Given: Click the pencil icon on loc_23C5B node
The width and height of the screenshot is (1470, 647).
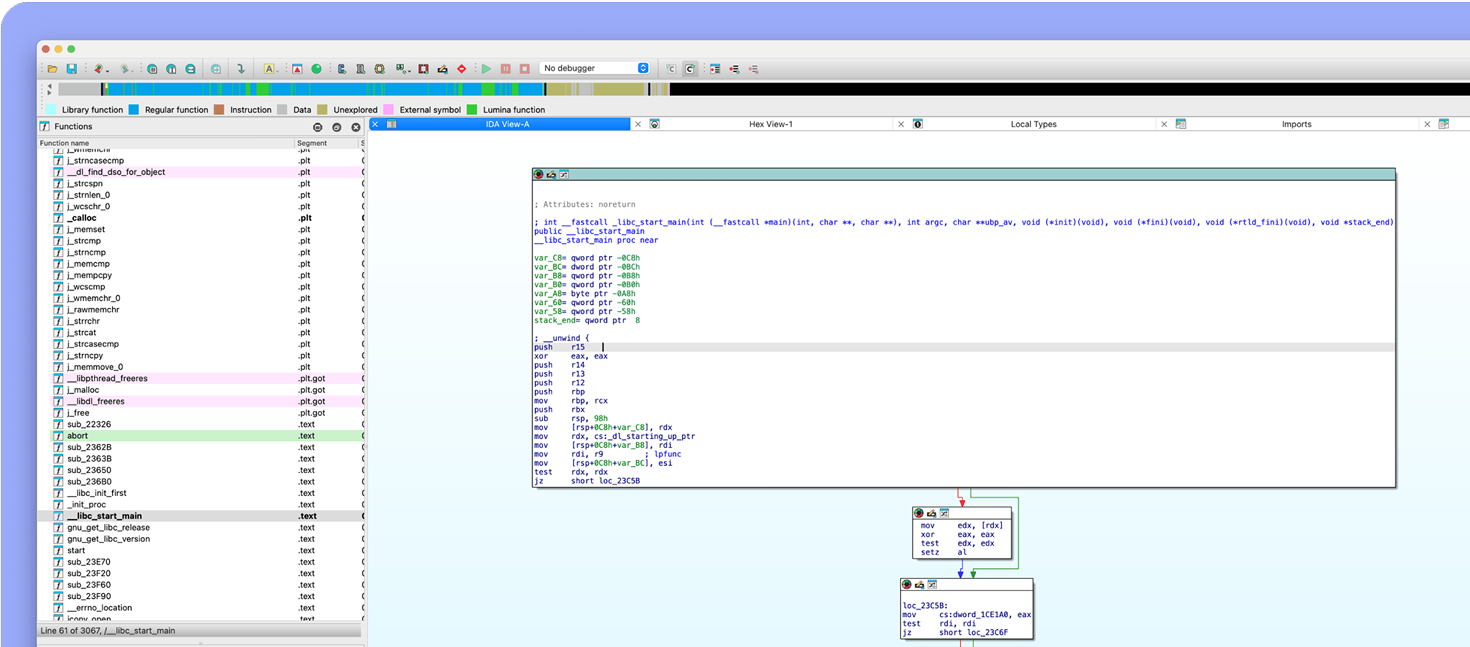Looking at the screenshot, I should [919, 584].
